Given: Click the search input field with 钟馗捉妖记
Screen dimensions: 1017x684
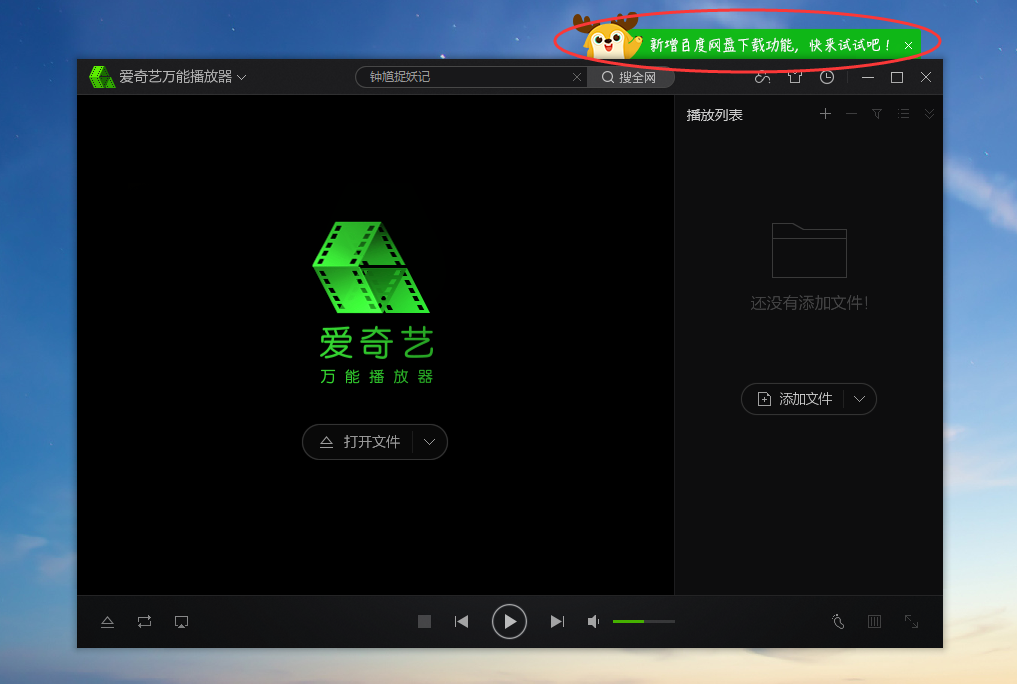Looking at the screenshot, I should (x=470, y=77).
